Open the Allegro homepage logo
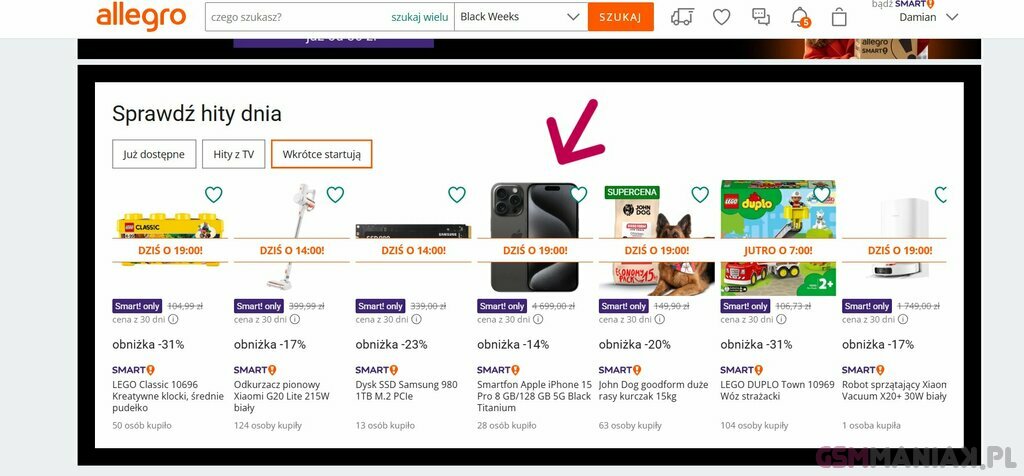Viewport: 1024px width, 476px height. point(141,16)
